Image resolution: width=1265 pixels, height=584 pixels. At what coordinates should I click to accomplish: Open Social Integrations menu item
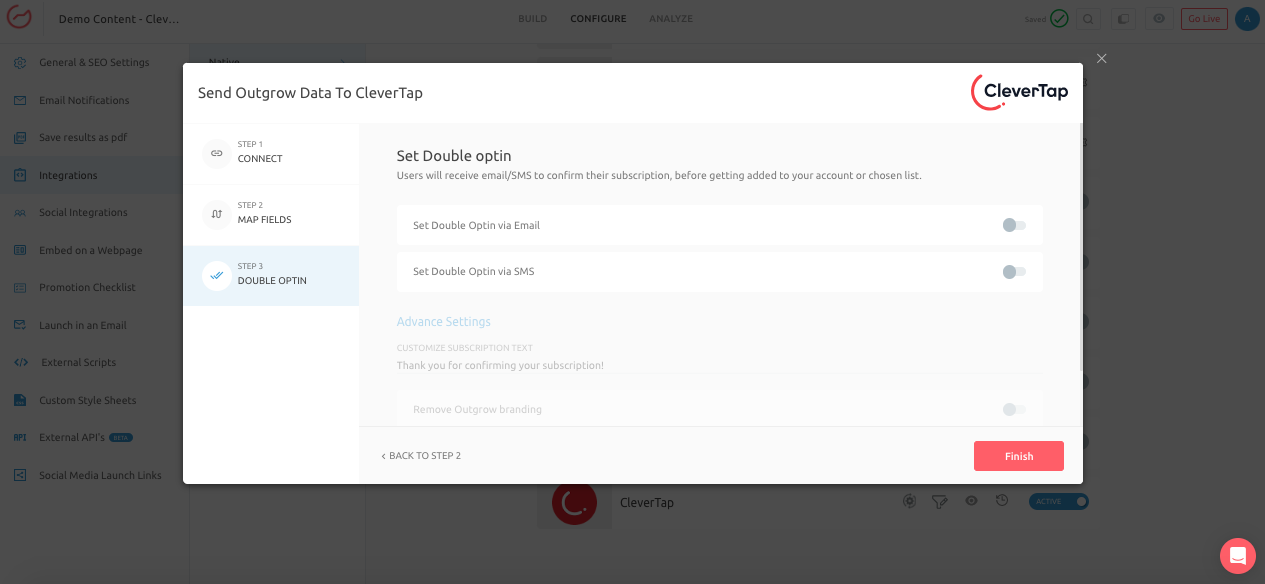coord(83,212)
